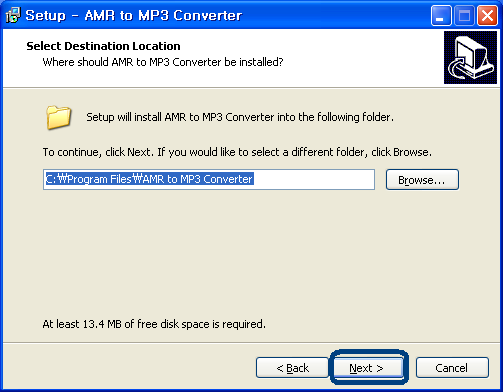Click the Next button to continue setup
The height and width of the screenshot is (392, 503).
click(369, 367)
